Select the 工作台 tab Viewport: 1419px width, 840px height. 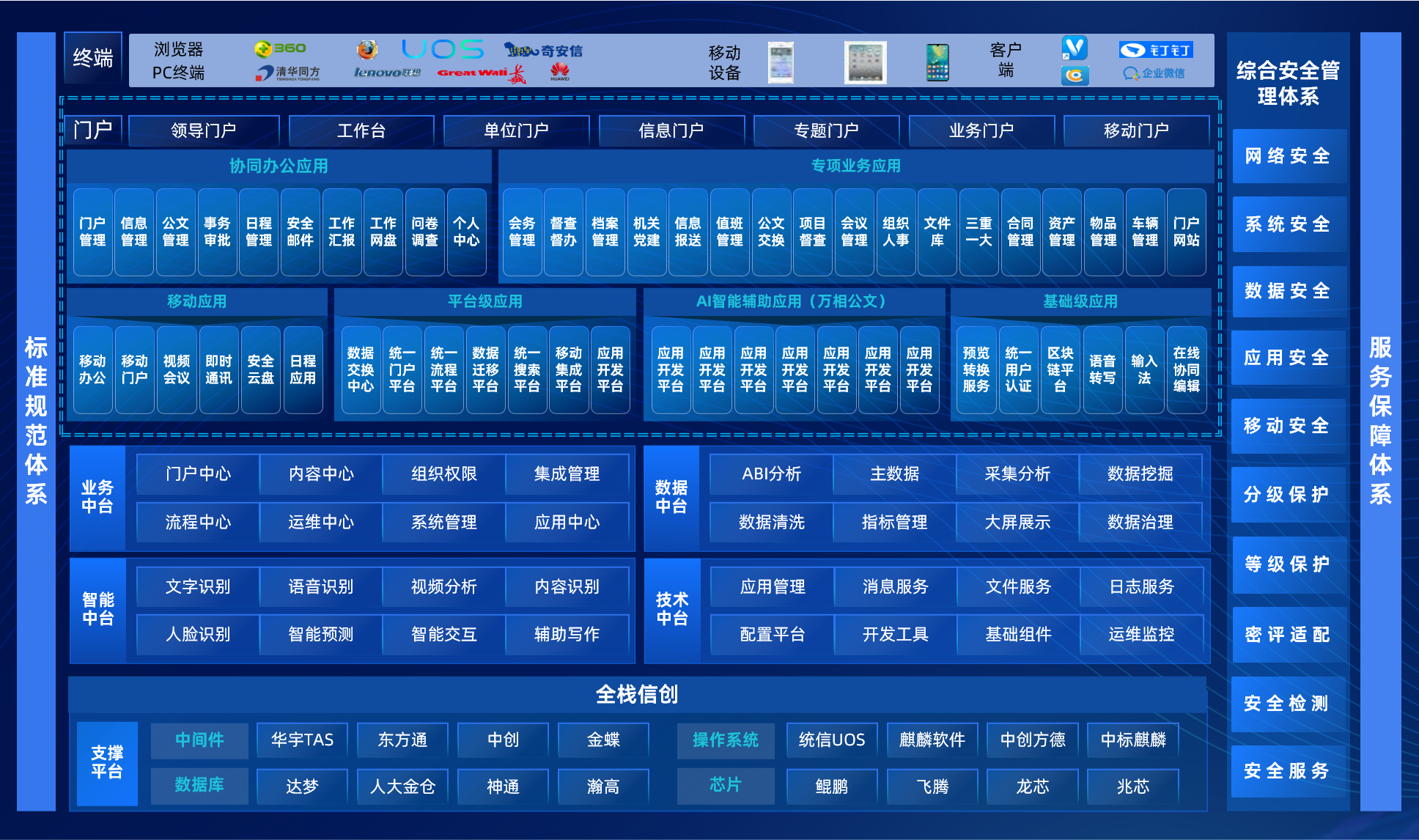[361, 130]
